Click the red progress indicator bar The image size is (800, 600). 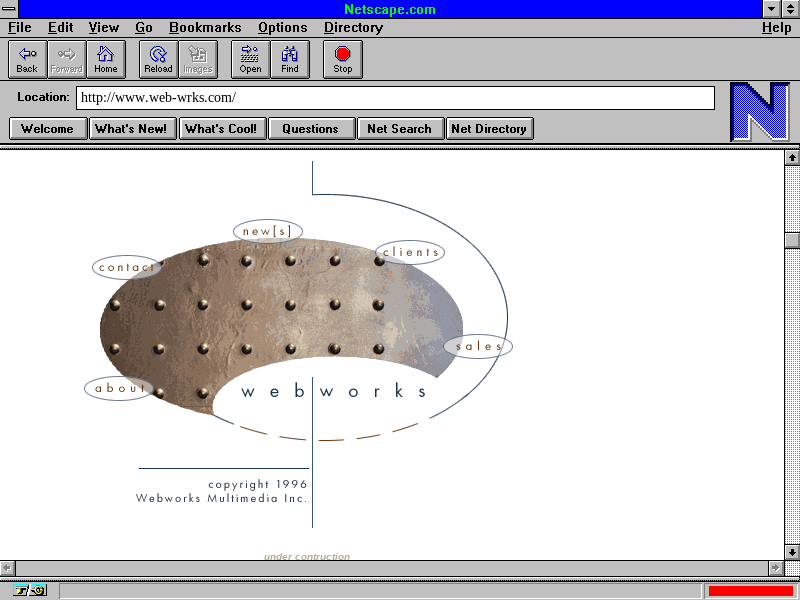[x=750, y=590]
